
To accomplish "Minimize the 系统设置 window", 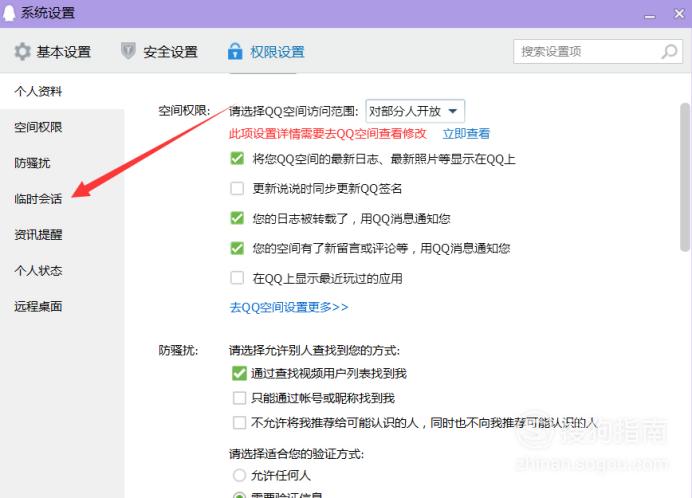I will pyautogui.click(x=650, y=16).
